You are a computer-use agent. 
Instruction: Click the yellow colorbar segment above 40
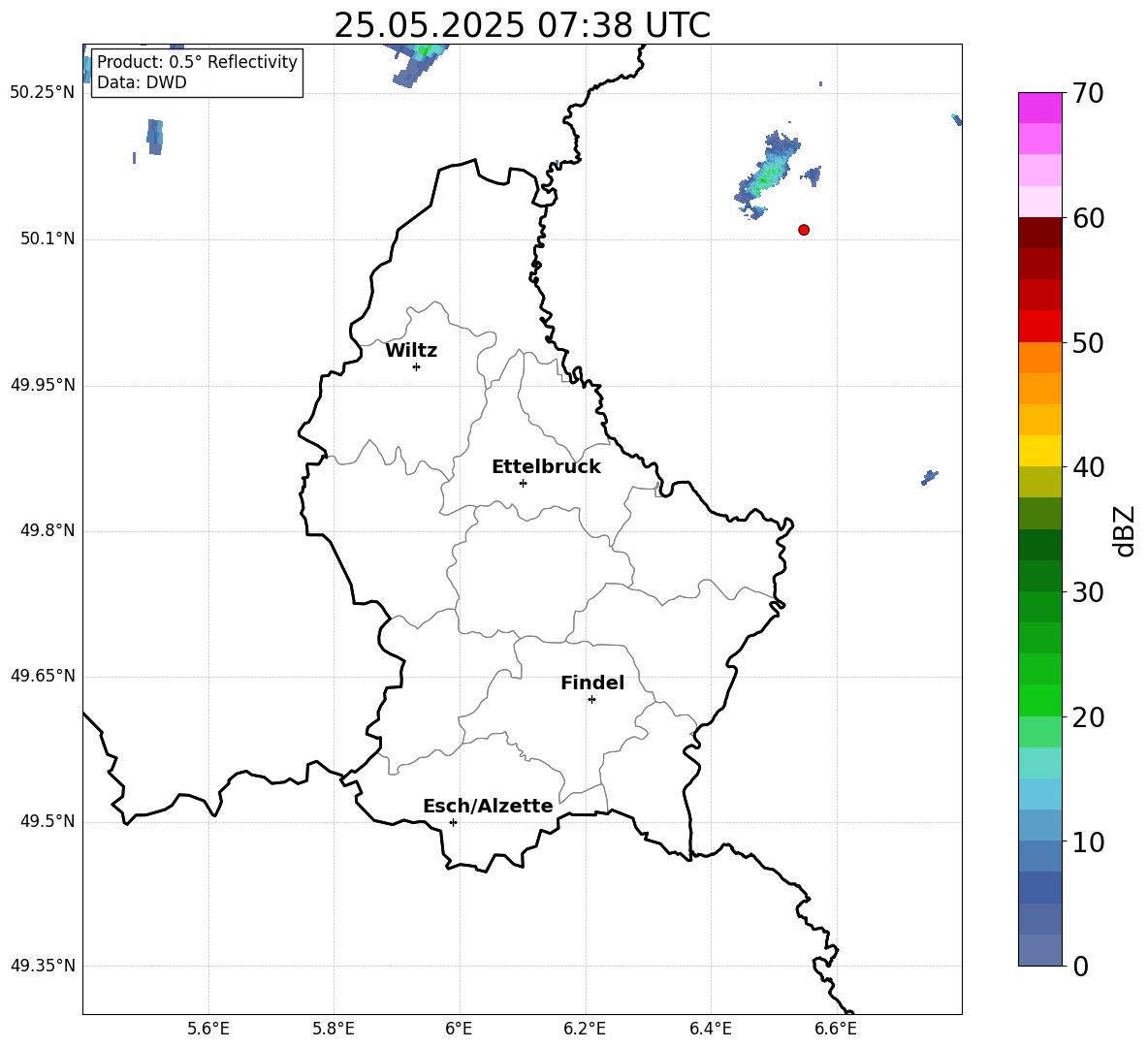1040,451
